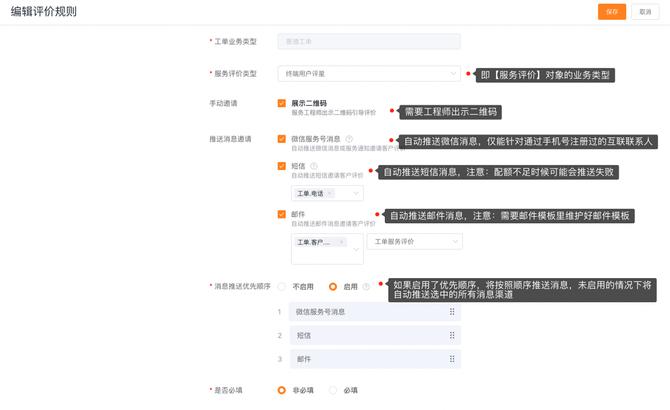670x410 pixels.
Task: Uncheck the 展示二维码 checkbox
Action: [x=282, y=103]
